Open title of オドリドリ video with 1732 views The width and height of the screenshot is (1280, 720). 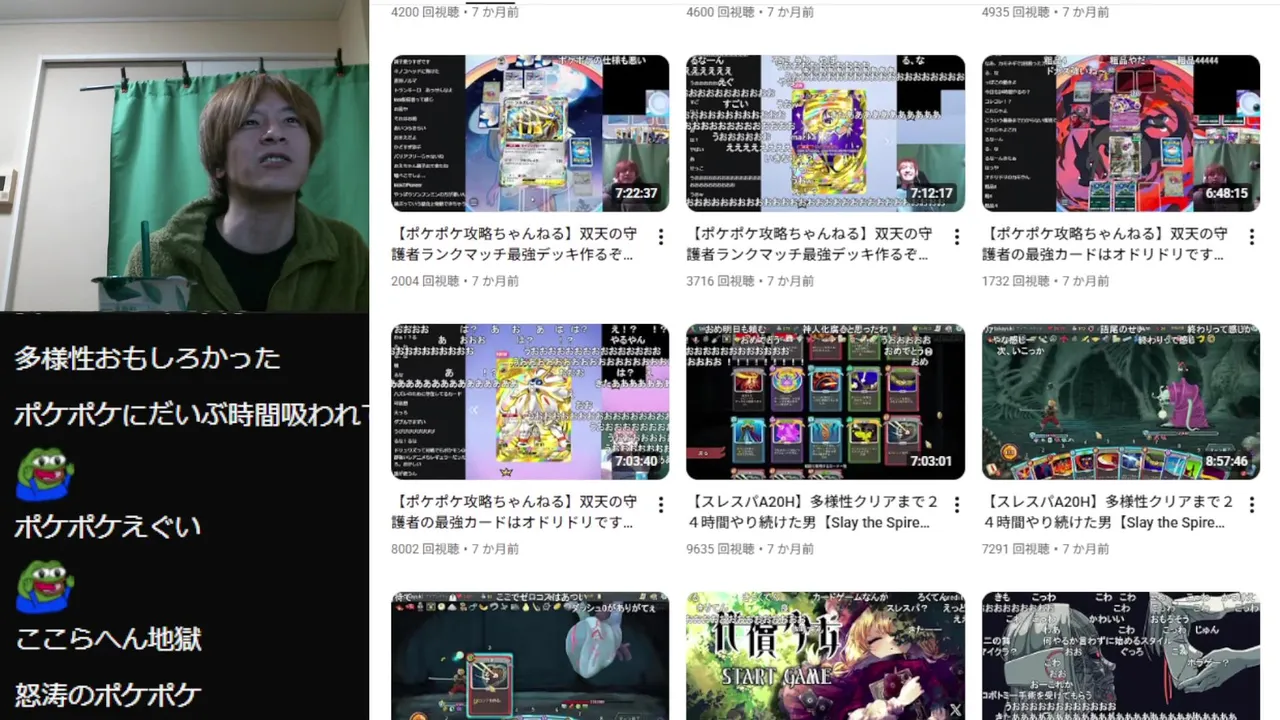[x=1105, y=244]
